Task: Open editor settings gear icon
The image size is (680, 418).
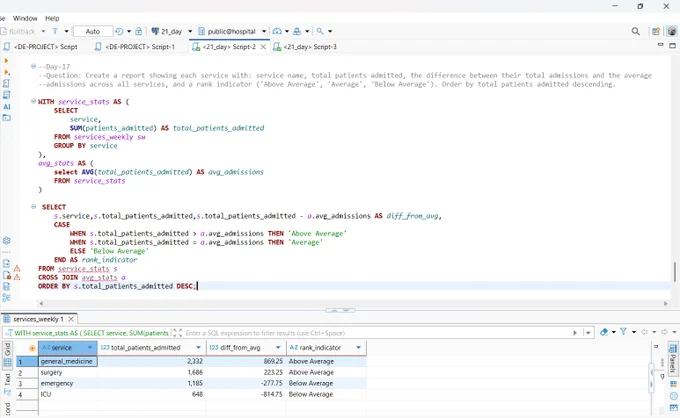Action: coord(7,241)
